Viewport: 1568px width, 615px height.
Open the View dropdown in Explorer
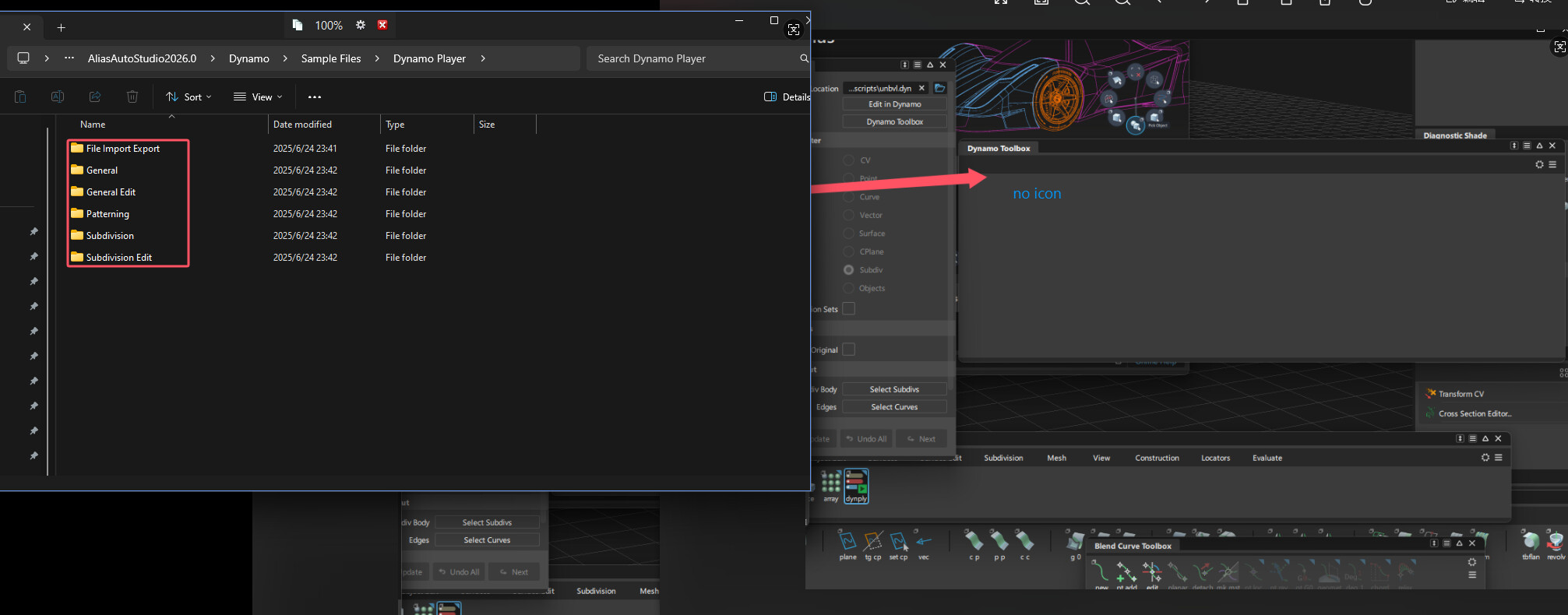click(258, 97)
